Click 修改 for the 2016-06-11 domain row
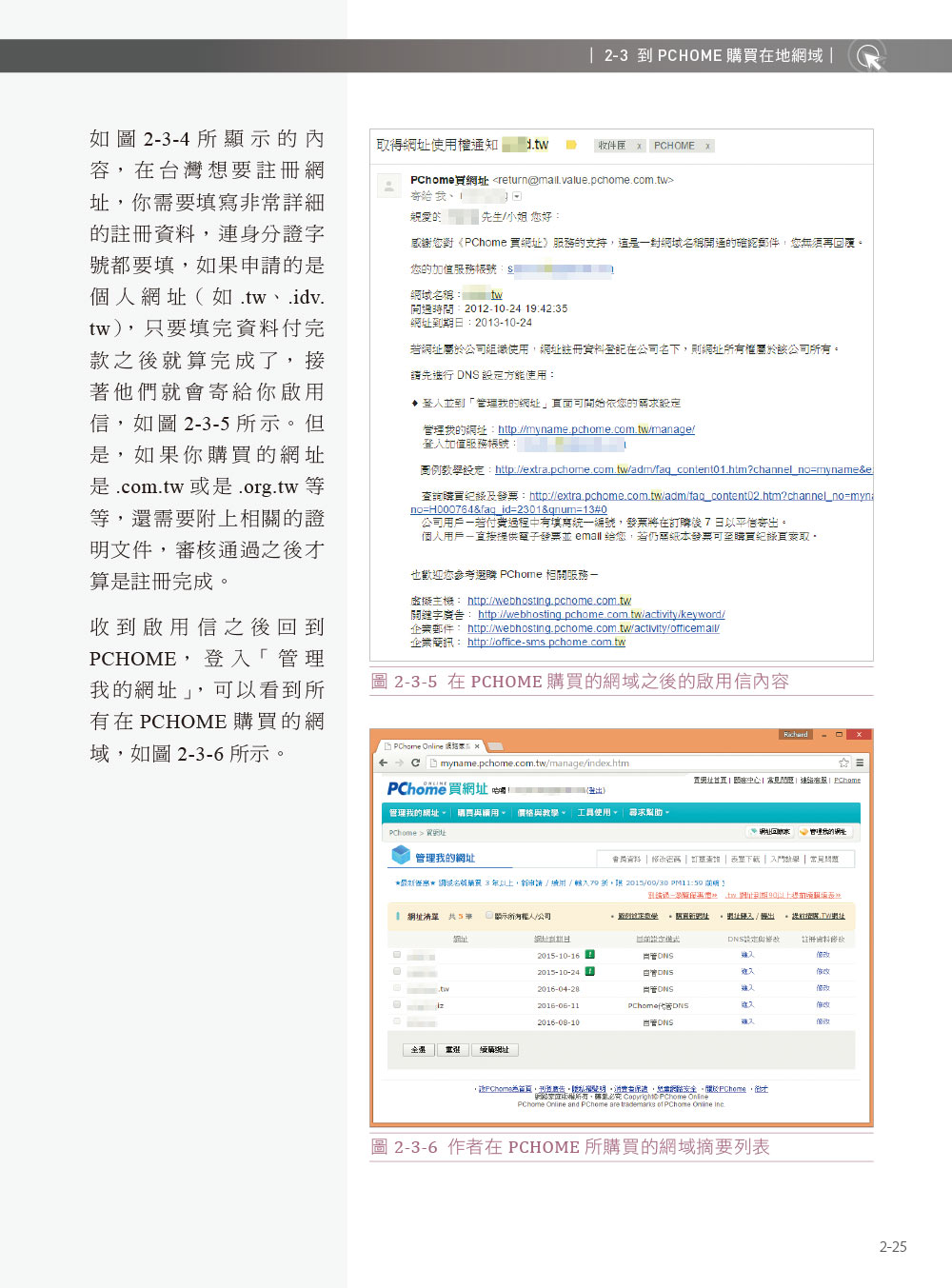This screenshot has width=952, height=1288. point(823,1004)
